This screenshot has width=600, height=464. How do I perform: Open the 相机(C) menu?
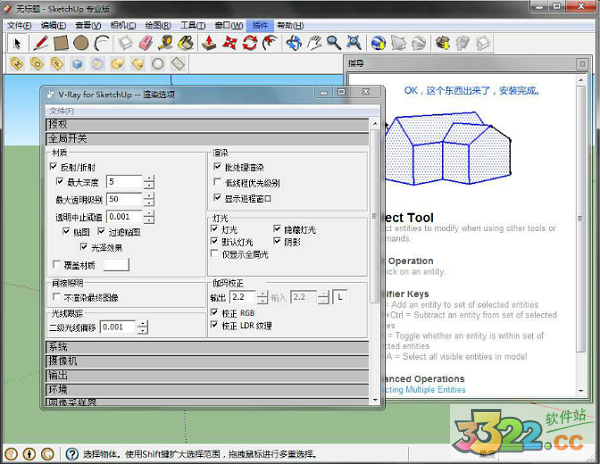coord(123,26)
